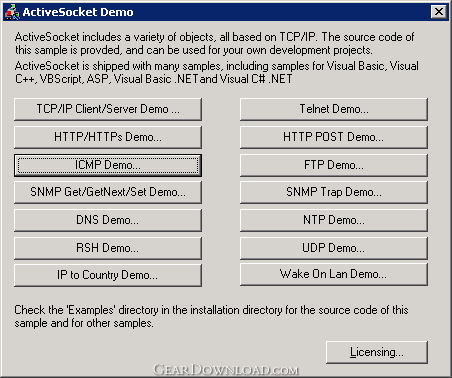Launch the UDP Demo

(x=334, y=248)
